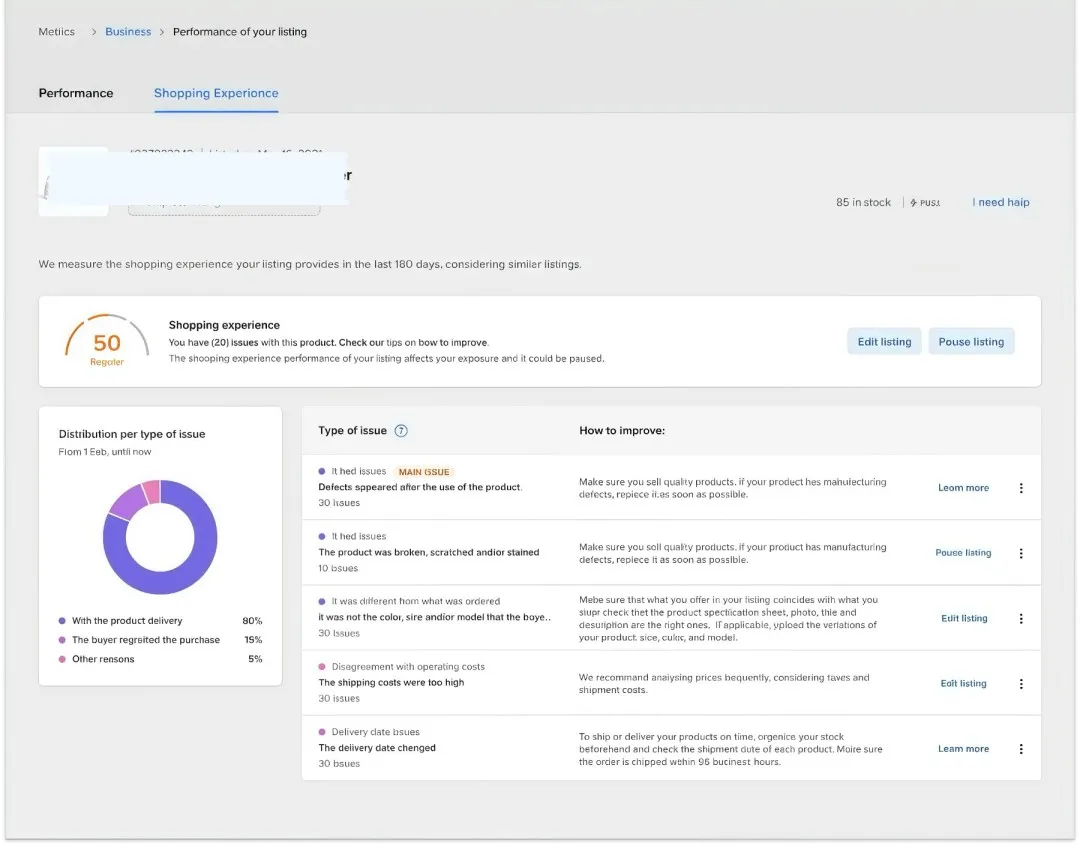Screen dimensions: 1080x846
Task: Click the score gauge showing 50
Action: pos(107,343)
